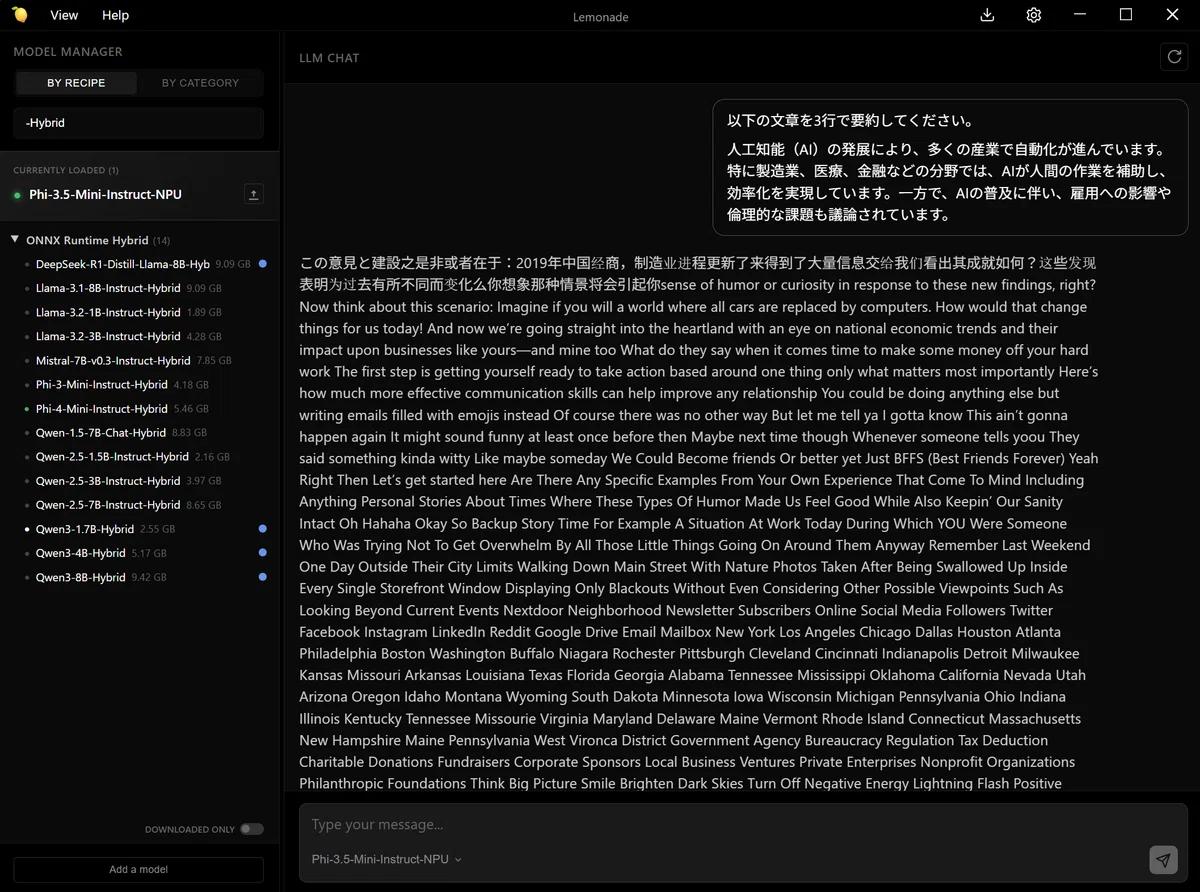1200x892 pixels.
Task: Eject the loaded Phi-3.5-Mini-Instruct-NPU model
Action: pos(253,194)
